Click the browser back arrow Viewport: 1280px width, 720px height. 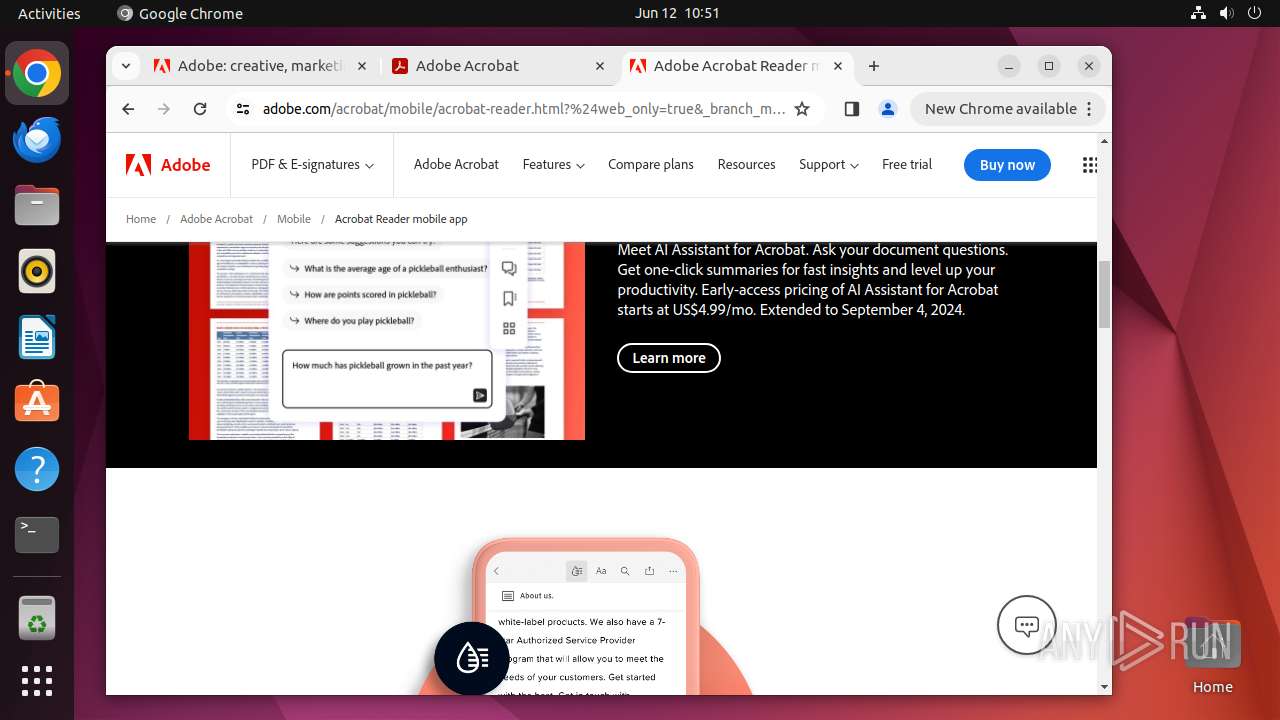pyautogui.click(x=128, y=109)
